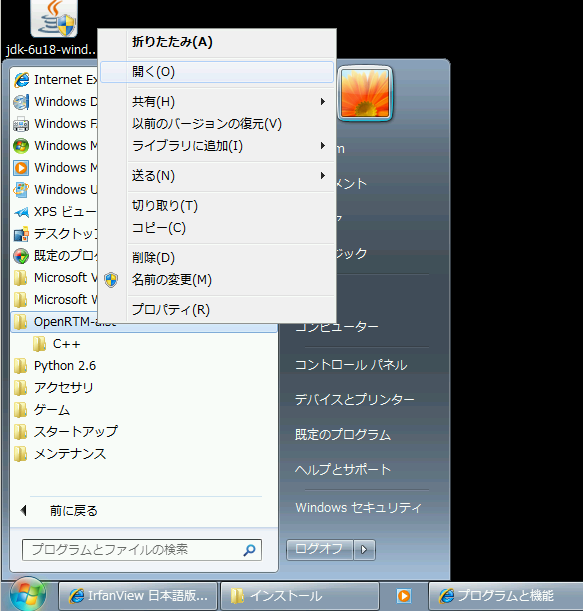Click the ログオフ button
This screenshot has height=611, width=583.
click(320, 550)
